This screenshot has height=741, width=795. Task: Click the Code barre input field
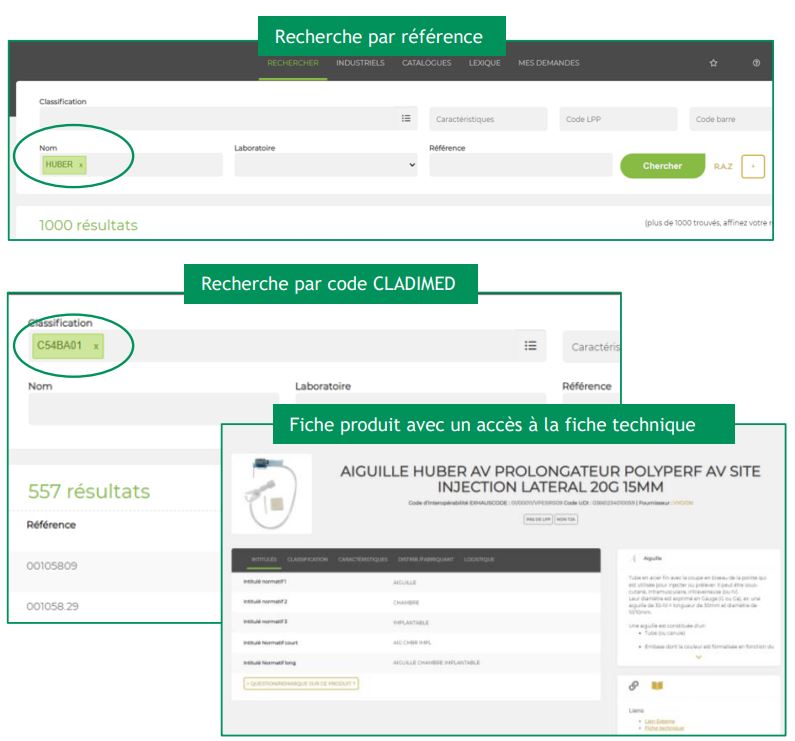(730, 119)
